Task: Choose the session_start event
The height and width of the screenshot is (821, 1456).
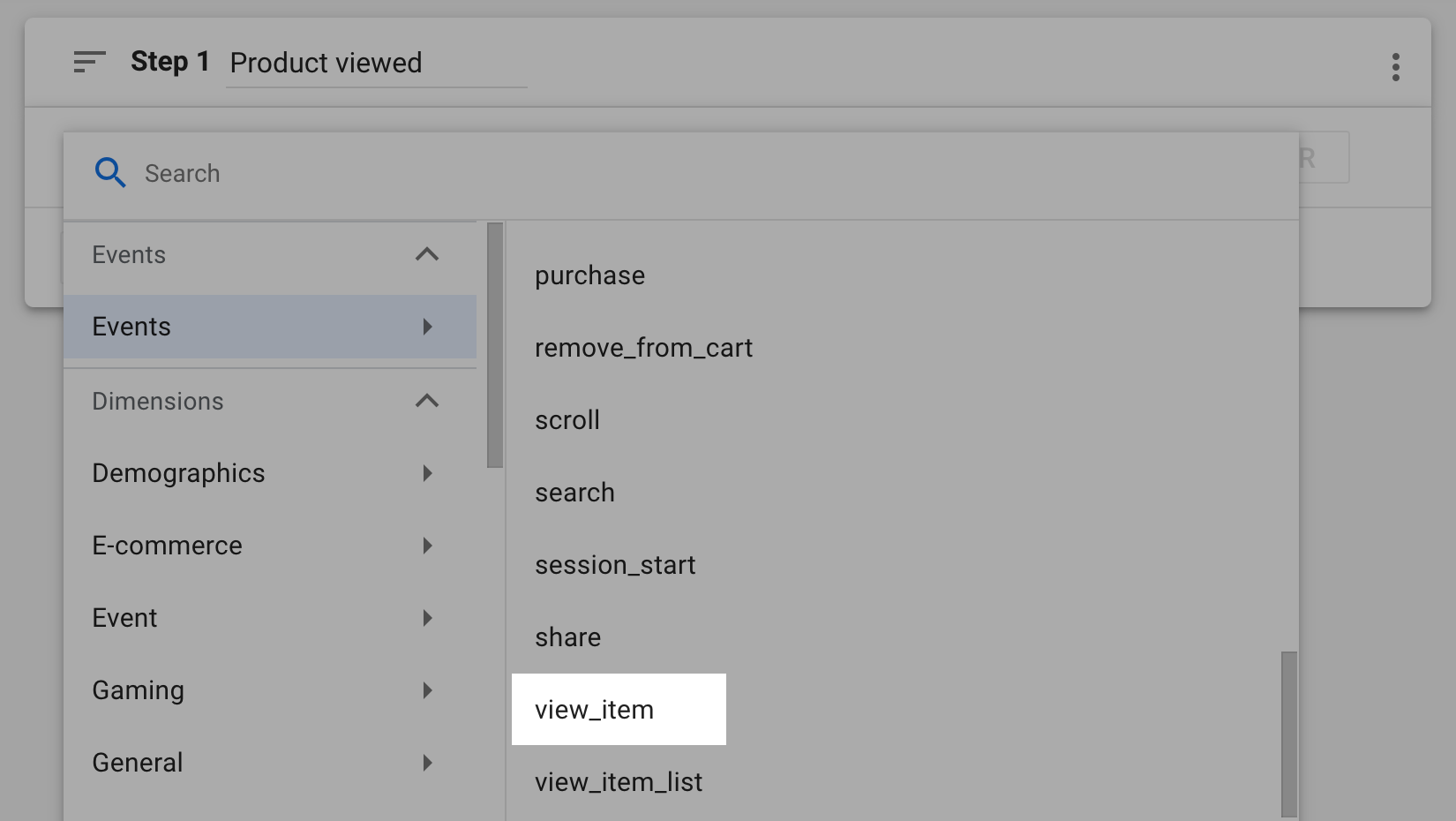Action: [615, 564]
